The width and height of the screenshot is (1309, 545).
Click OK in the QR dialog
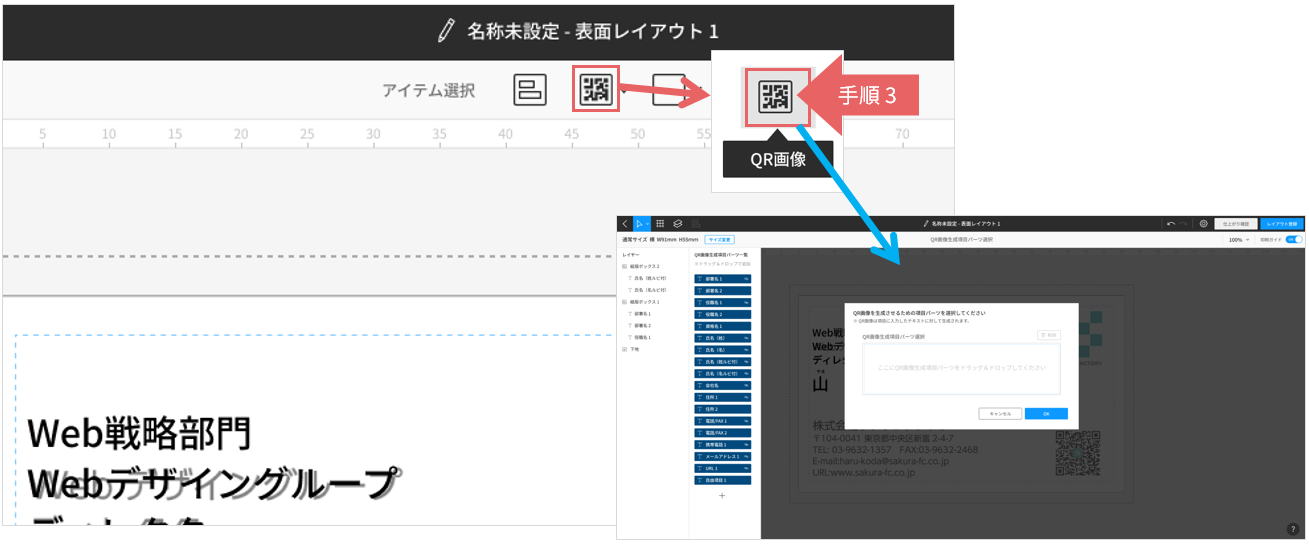click(x=1046, y=413)
